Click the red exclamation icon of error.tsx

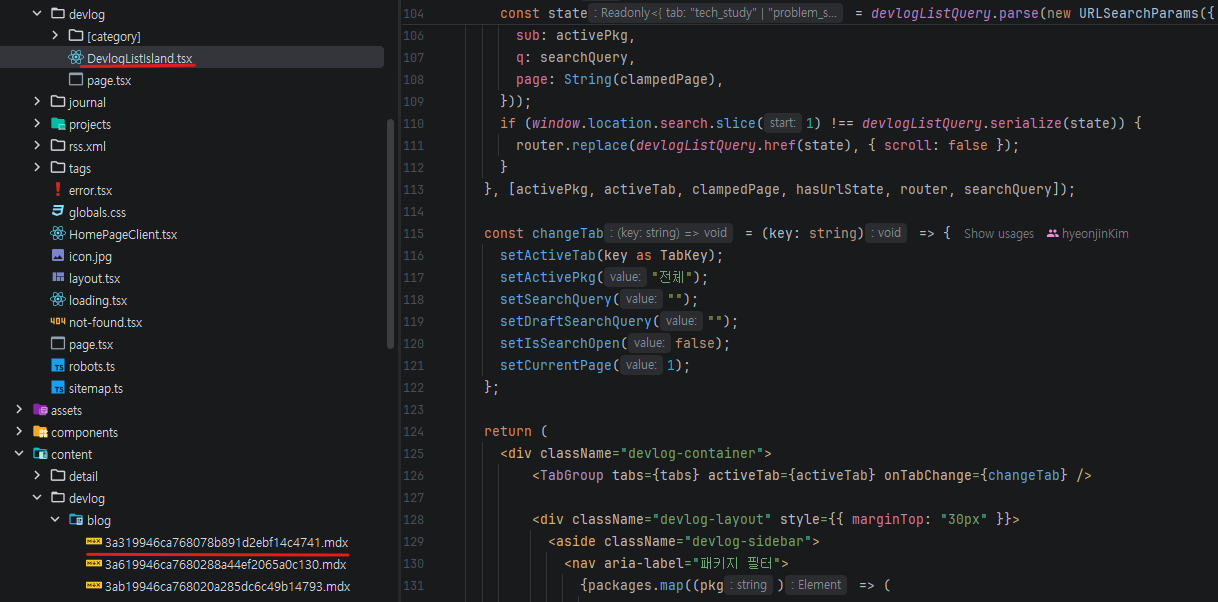click(58, 190)
